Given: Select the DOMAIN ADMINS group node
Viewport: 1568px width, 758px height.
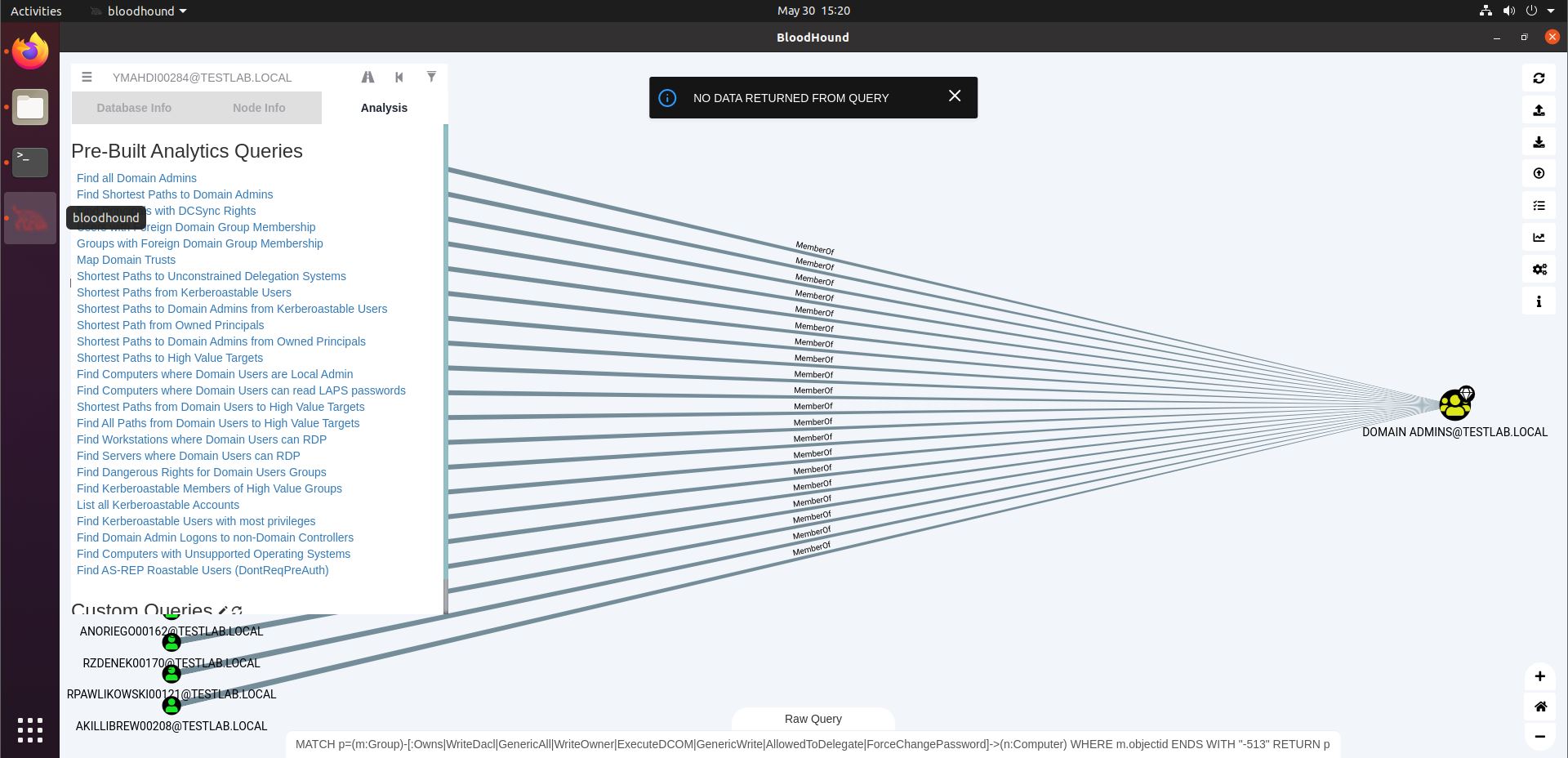Looking at the screenshot, I should coord(1455,404).
